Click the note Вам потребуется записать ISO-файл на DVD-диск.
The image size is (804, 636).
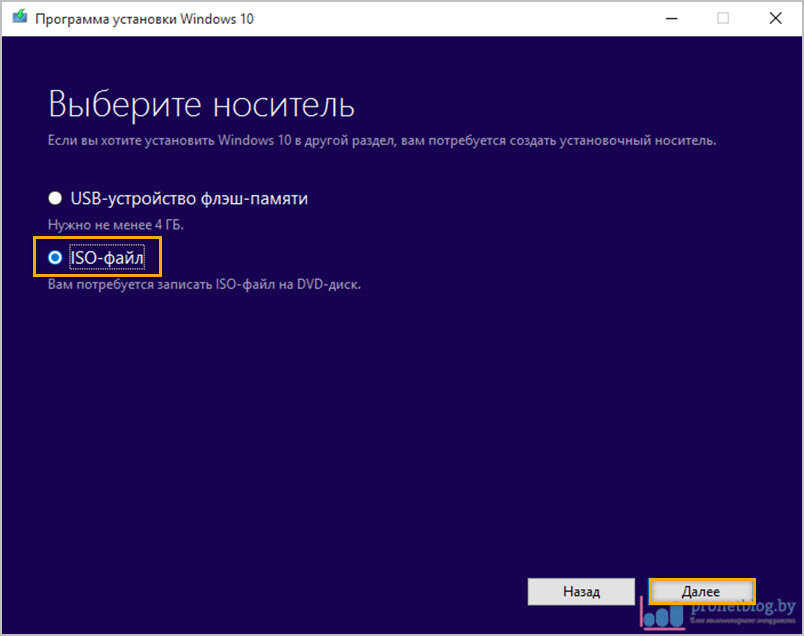point(204,284)
